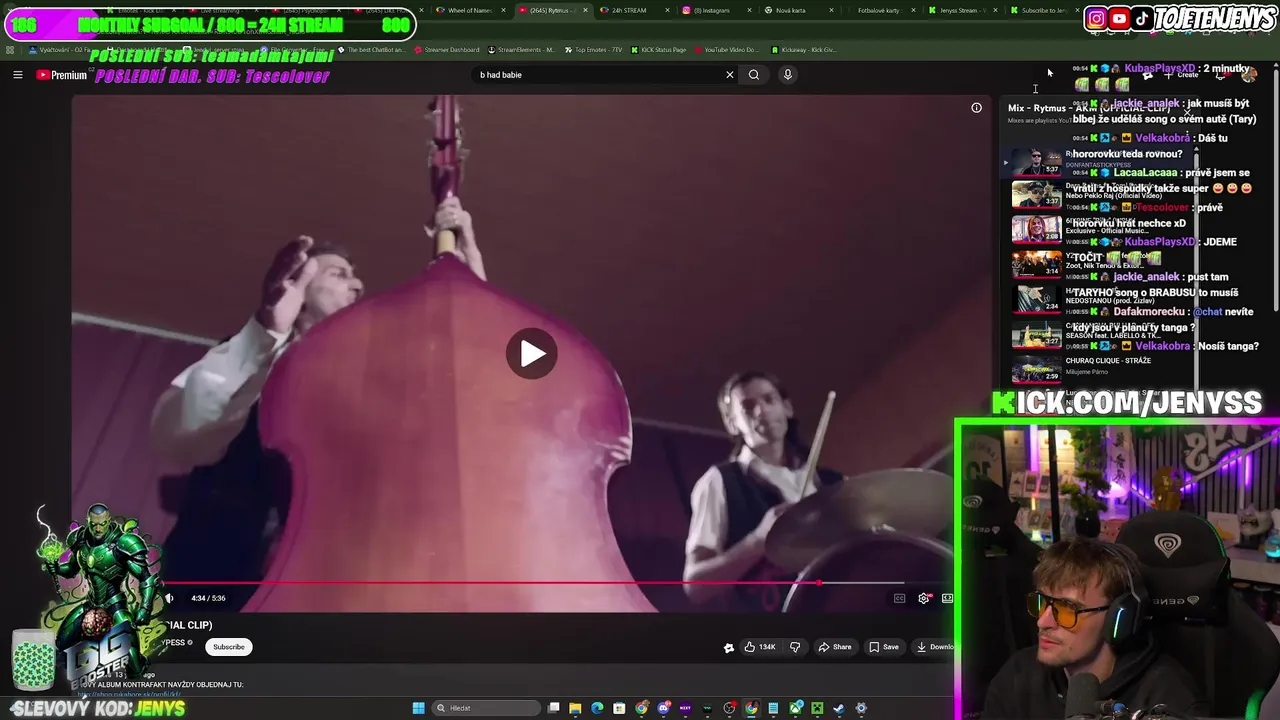
Task: Open OBS Studio from the taskbar
Action: click(x=729, y=708)
